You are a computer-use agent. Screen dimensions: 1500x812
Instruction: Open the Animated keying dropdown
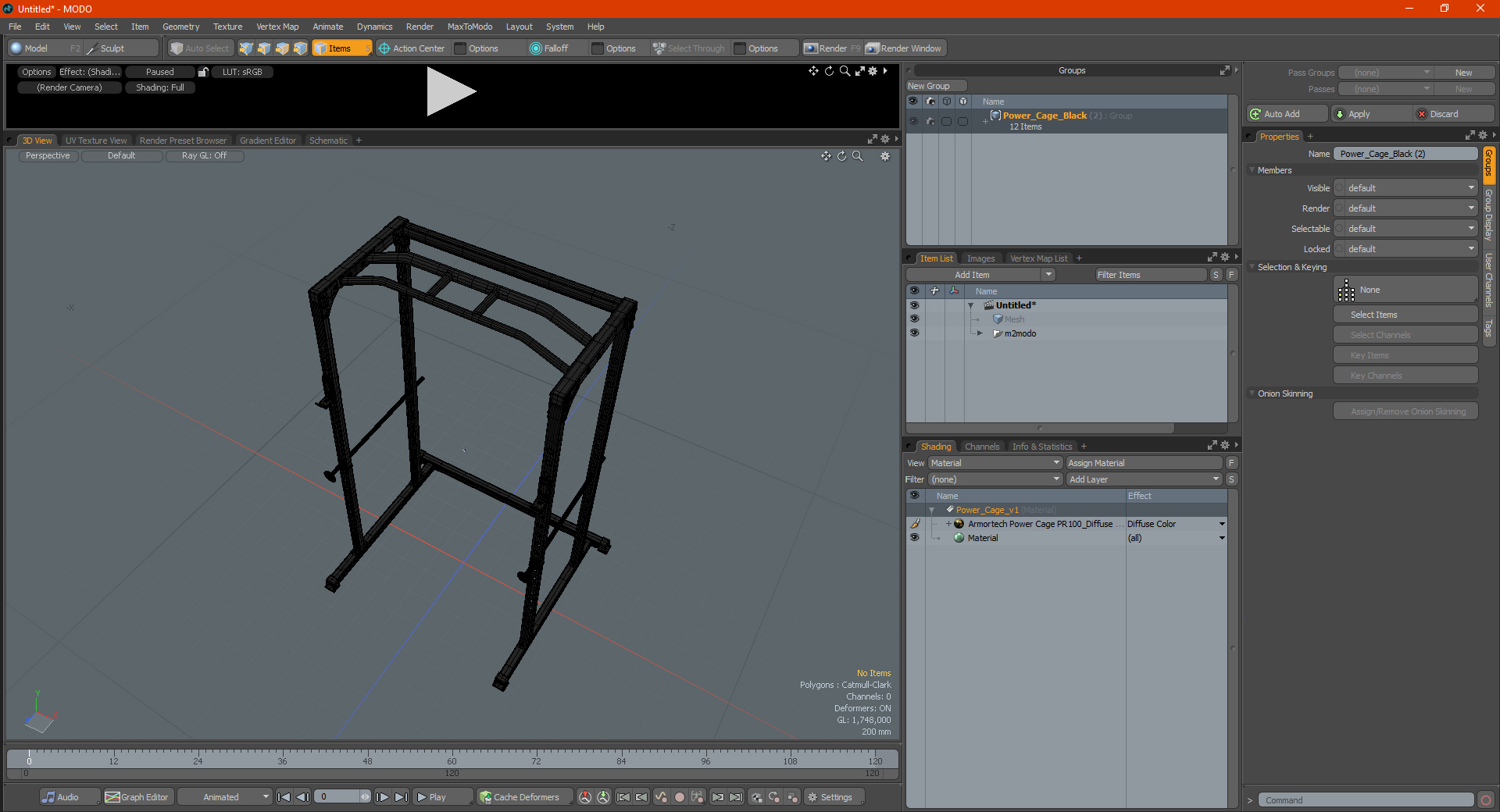pyautogui.click(x=225, y=797)
